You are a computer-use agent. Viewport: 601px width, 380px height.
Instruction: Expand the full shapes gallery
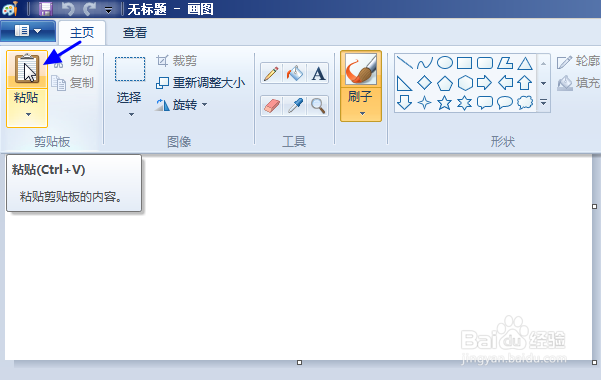coord(544,102)
